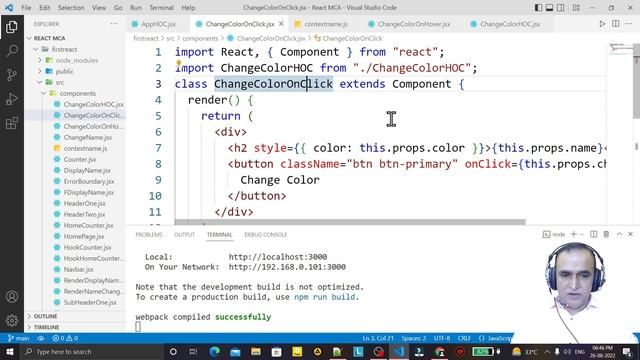This screenshot has height=360, width=640.
Task: Toggle the secondary side bar layout icon
Action: coord(561,8)
